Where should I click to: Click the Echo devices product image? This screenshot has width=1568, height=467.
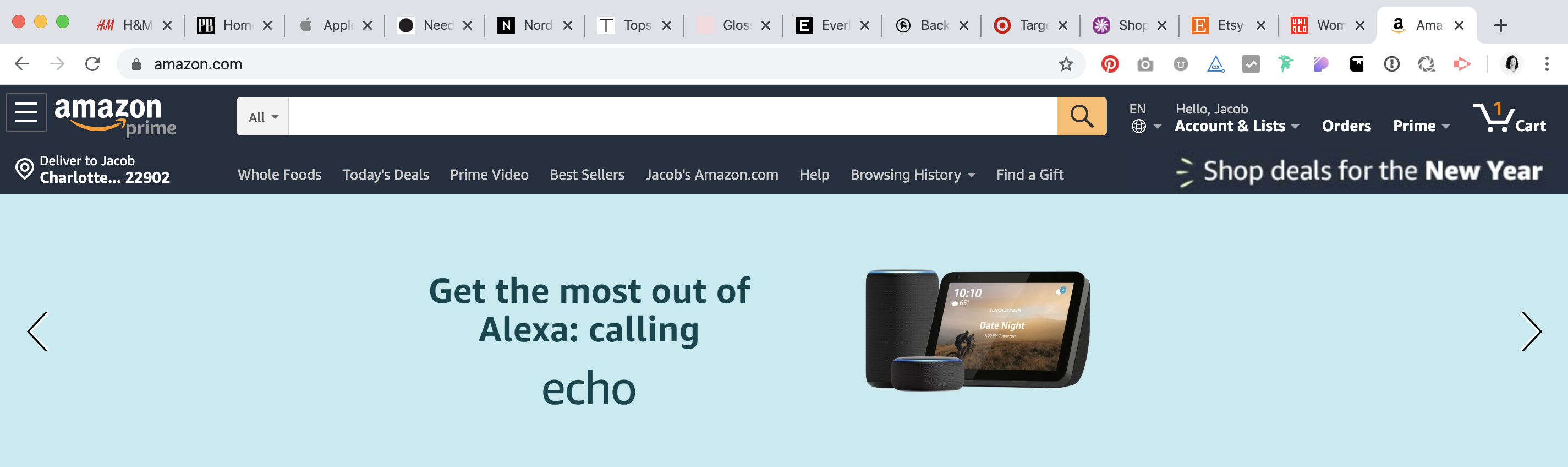pyautogui.click(x=977, y=330)
